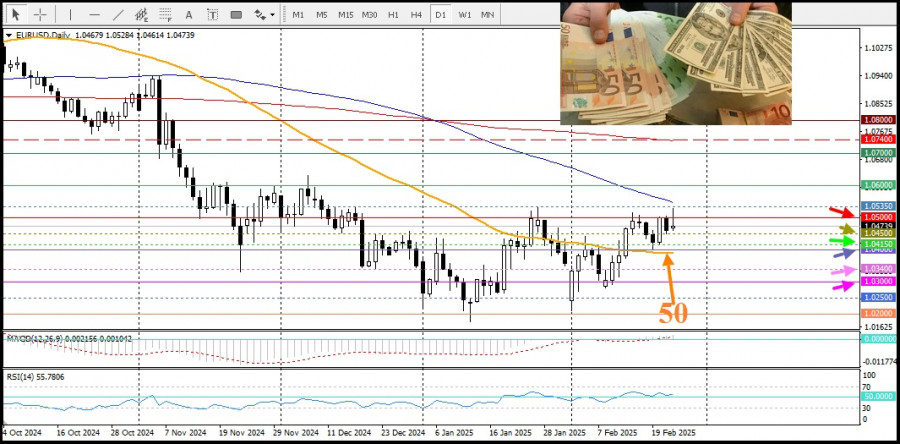
Task: Choose the text 'A' tool
Action: pos(189,15)
